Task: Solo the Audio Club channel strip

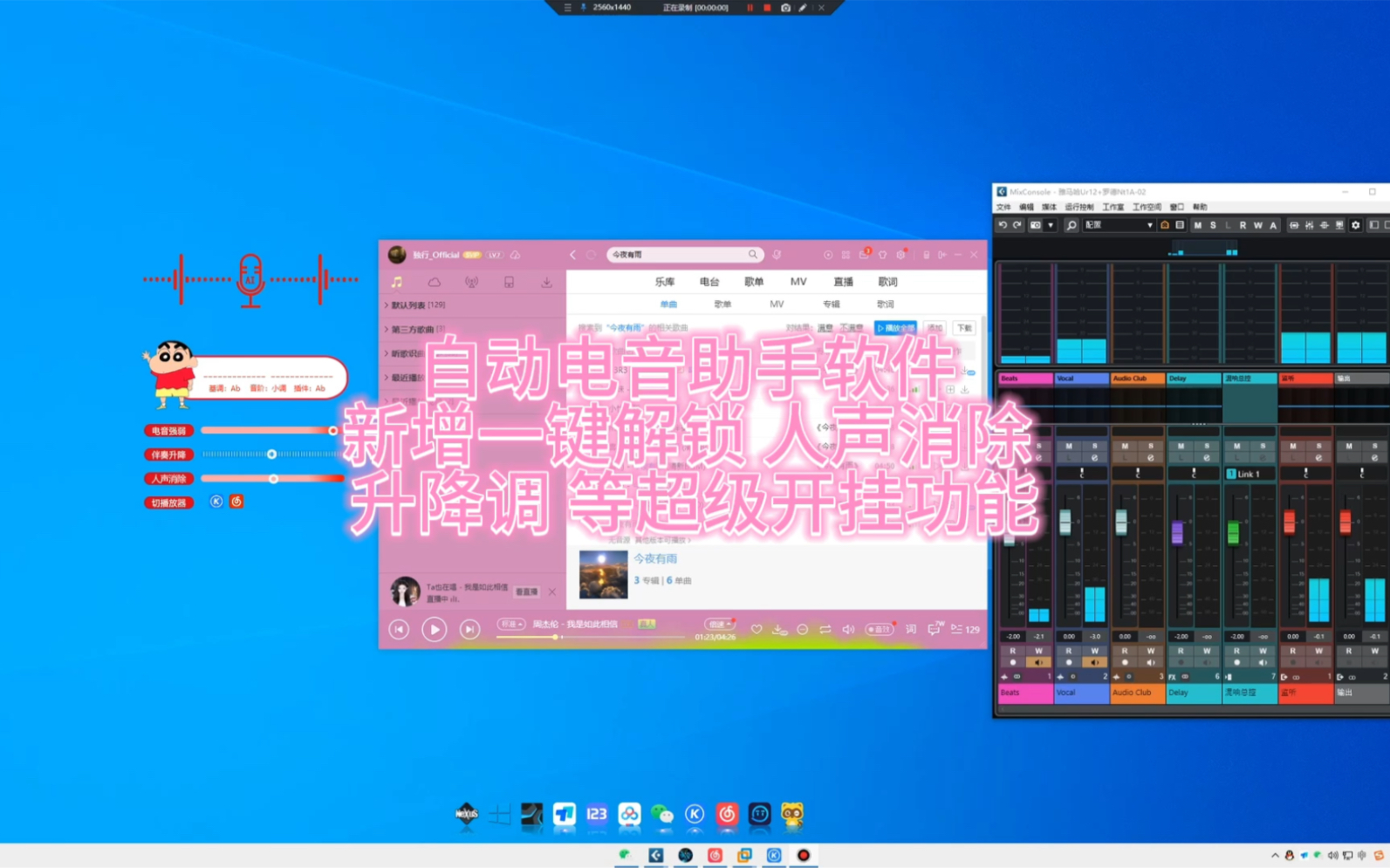Action: tap(1150, 446)
